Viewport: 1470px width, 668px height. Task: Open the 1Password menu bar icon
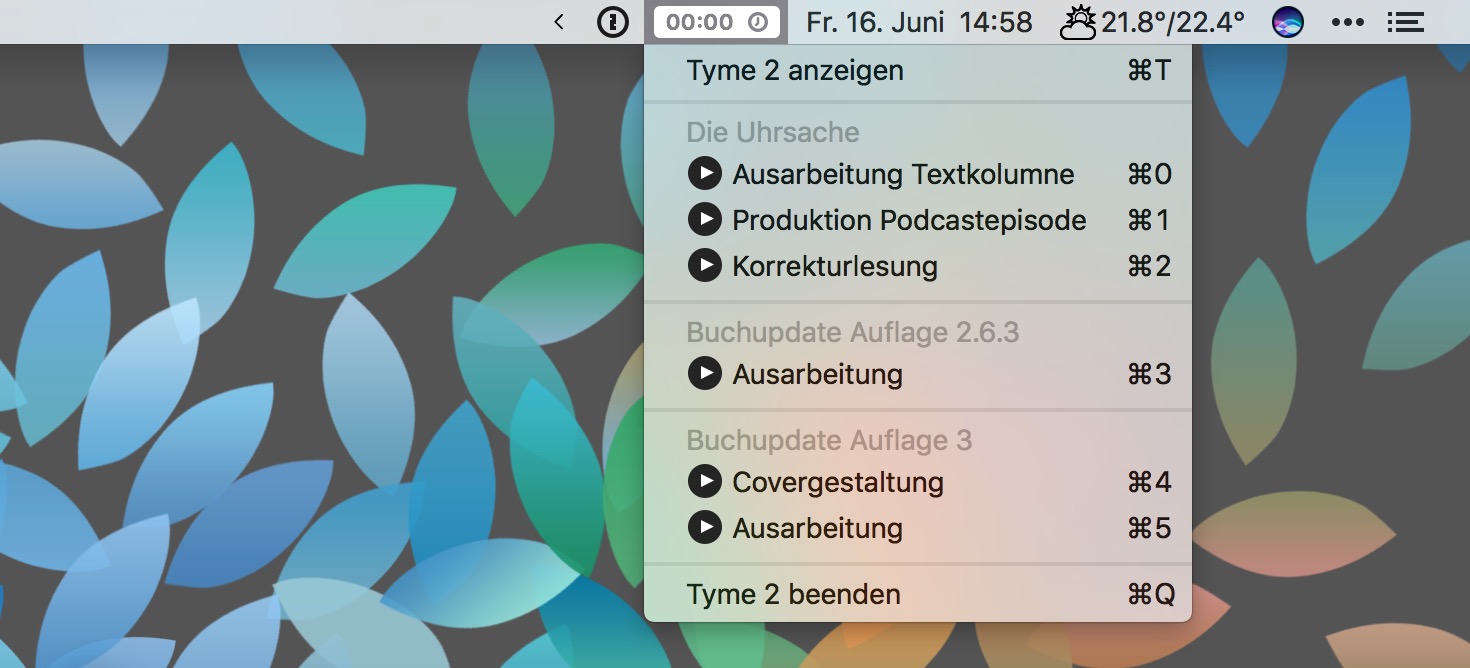click(x=613, y=22)
